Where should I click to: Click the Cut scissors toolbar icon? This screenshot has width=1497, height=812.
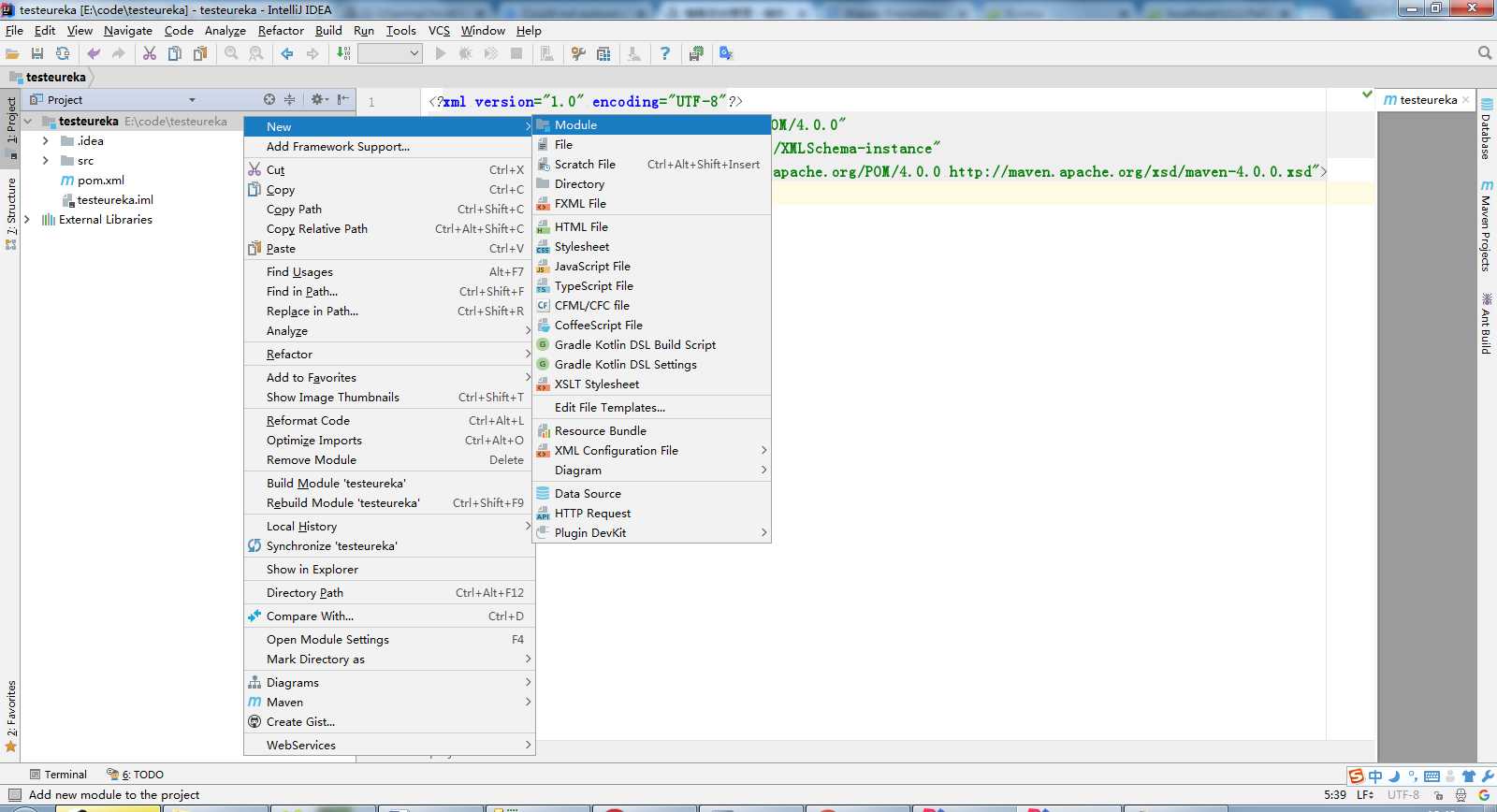(150, 53)
